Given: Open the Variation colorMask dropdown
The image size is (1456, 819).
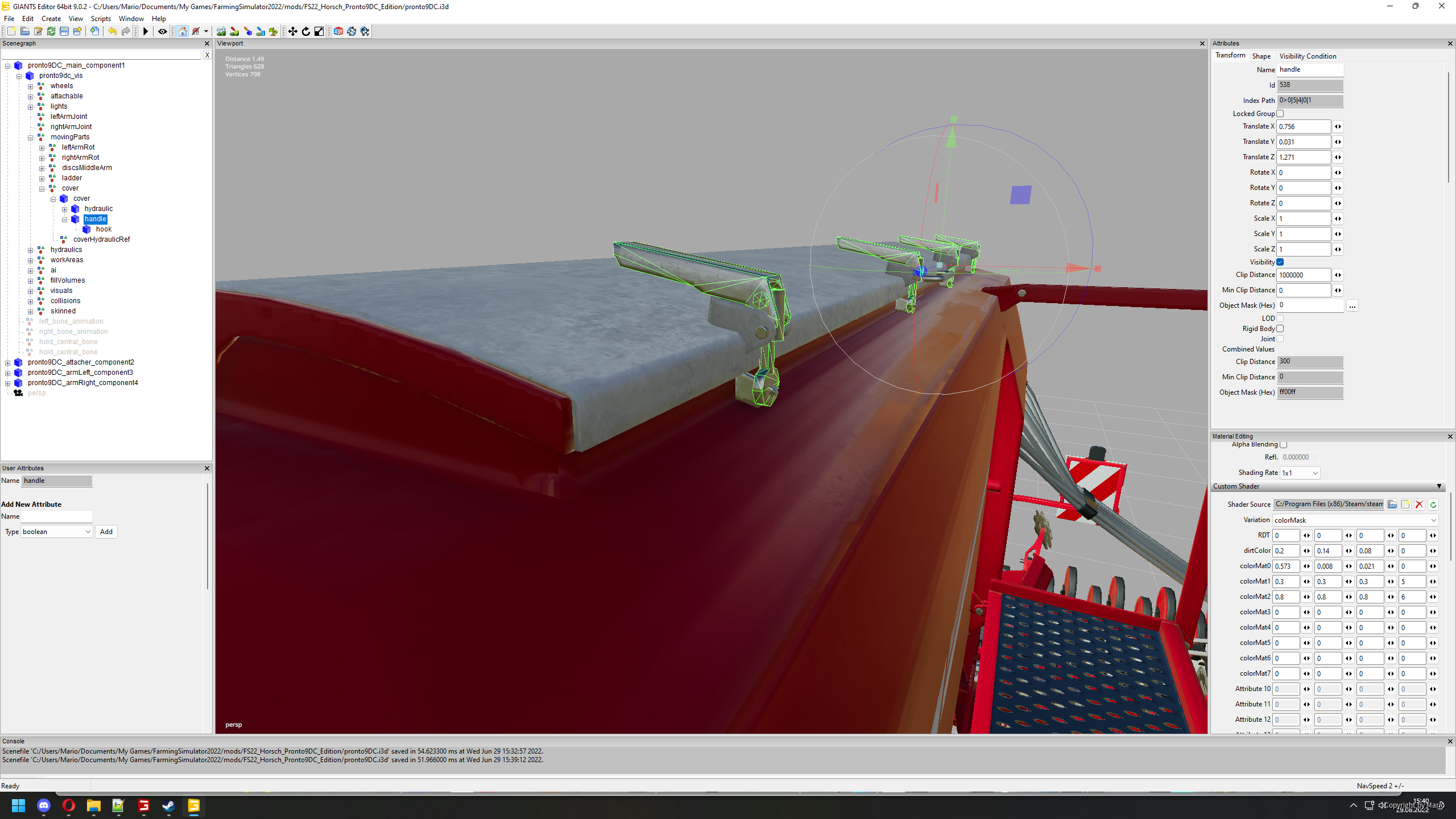Looking at the screenshot, I should [1356, 520].
